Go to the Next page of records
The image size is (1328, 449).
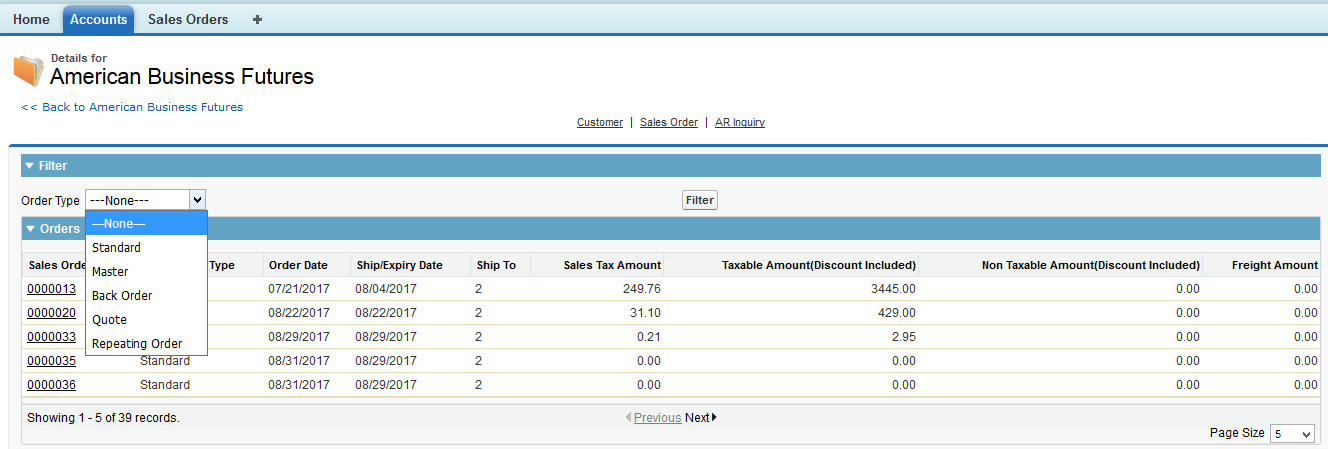tap(700, 418)
